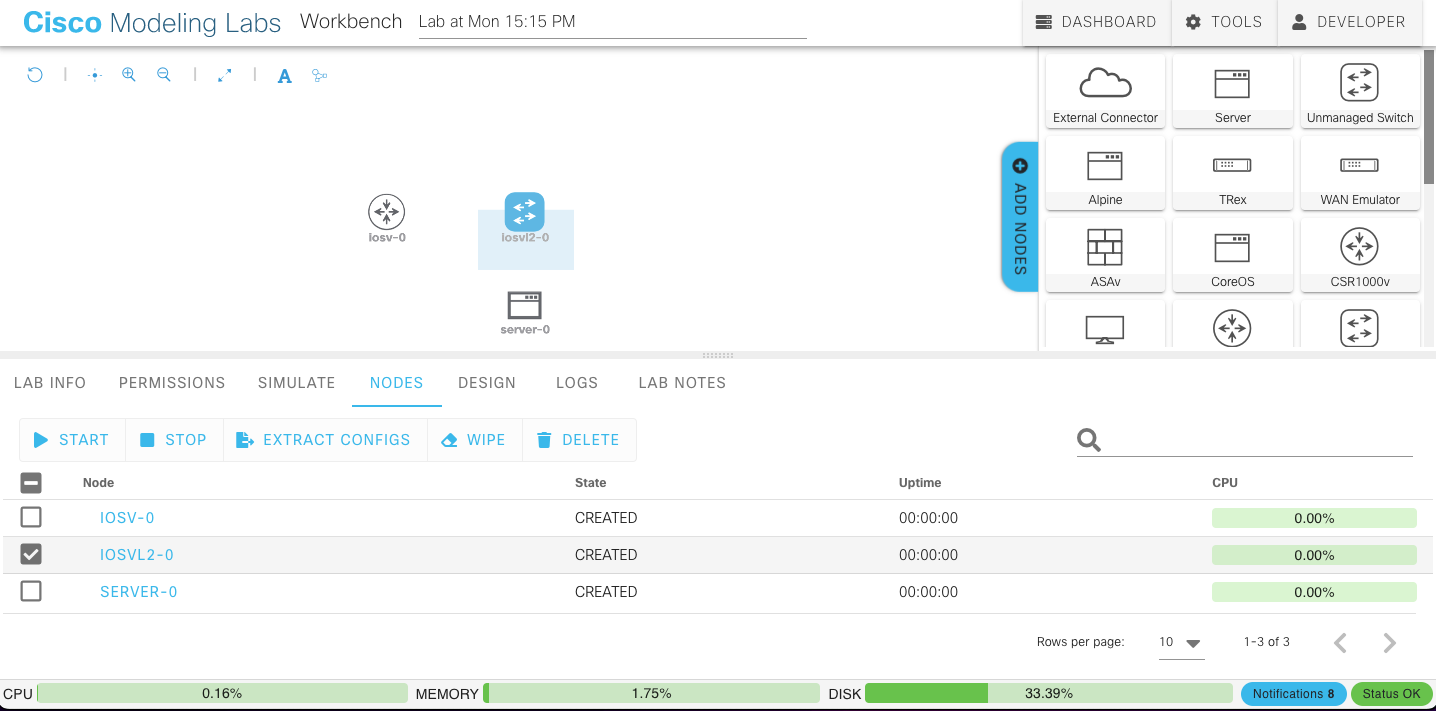Click the STOP button
Viewport: 1436px width, 711px height.
[x=174, y=440]
